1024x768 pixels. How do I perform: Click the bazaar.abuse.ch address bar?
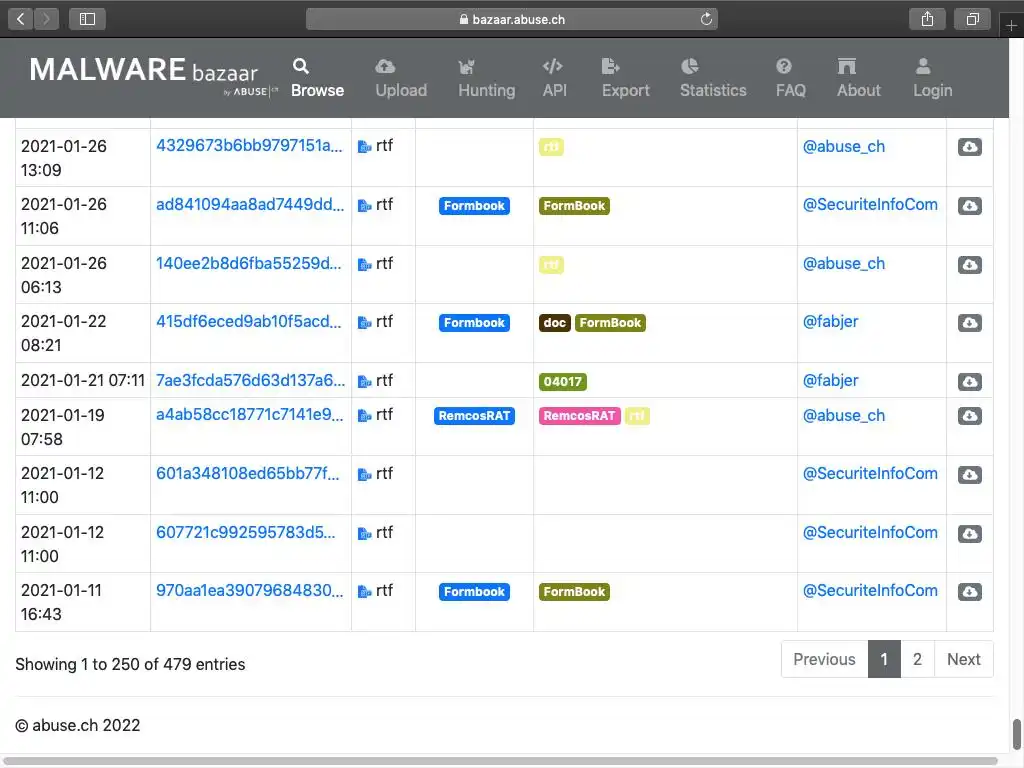click(x=511, y=19)
